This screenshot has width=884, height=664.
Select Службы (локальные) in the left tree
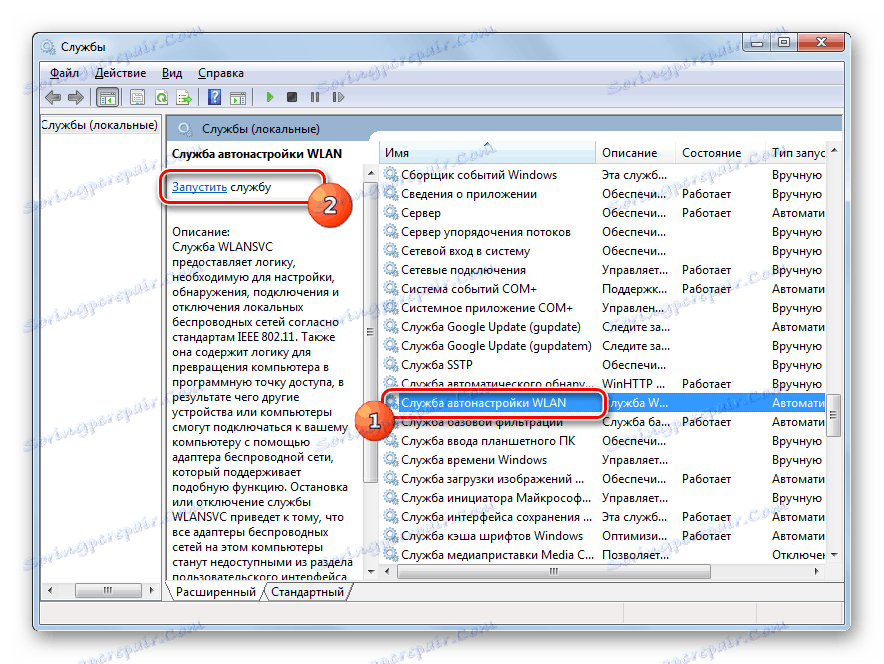tap(100, 125)
